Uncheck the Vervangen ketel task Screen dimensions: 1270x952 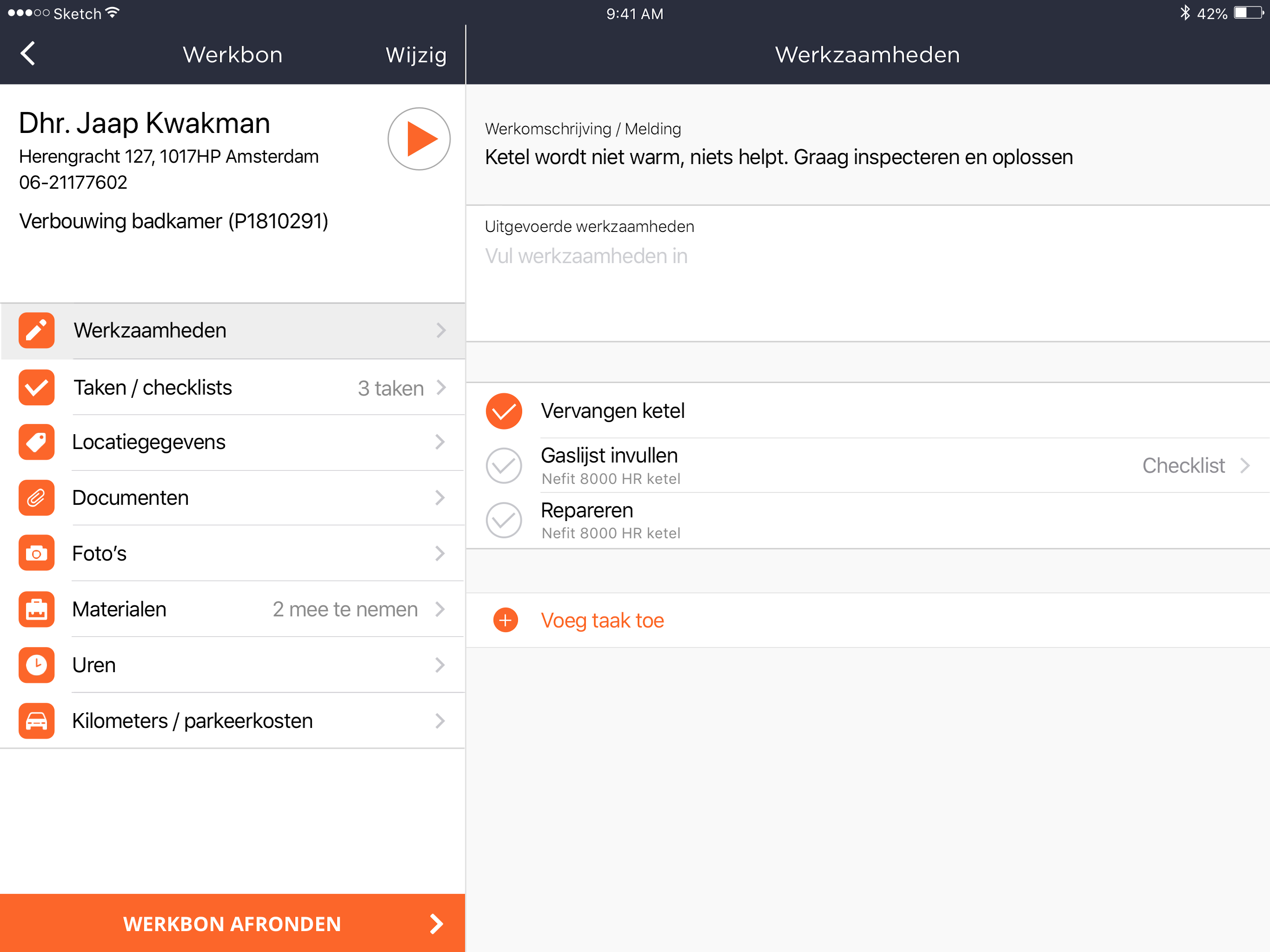click(x=503, y=411)
